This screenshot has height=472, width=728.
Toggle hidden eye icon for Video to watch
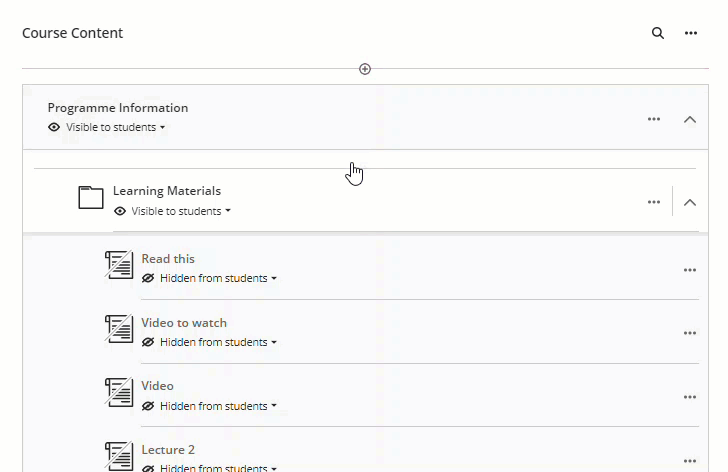click(x=148, y=342)
